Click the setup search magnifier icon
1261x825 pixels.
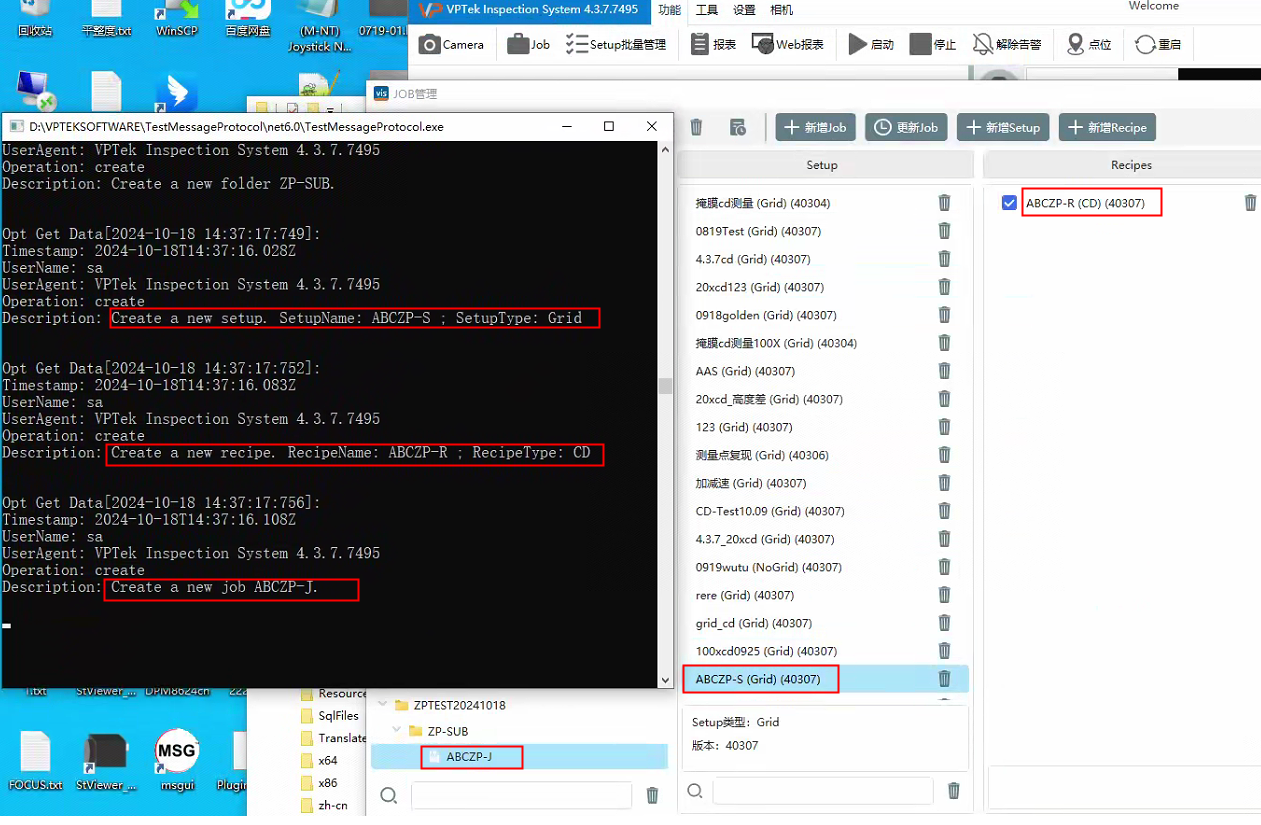[695, 791]
